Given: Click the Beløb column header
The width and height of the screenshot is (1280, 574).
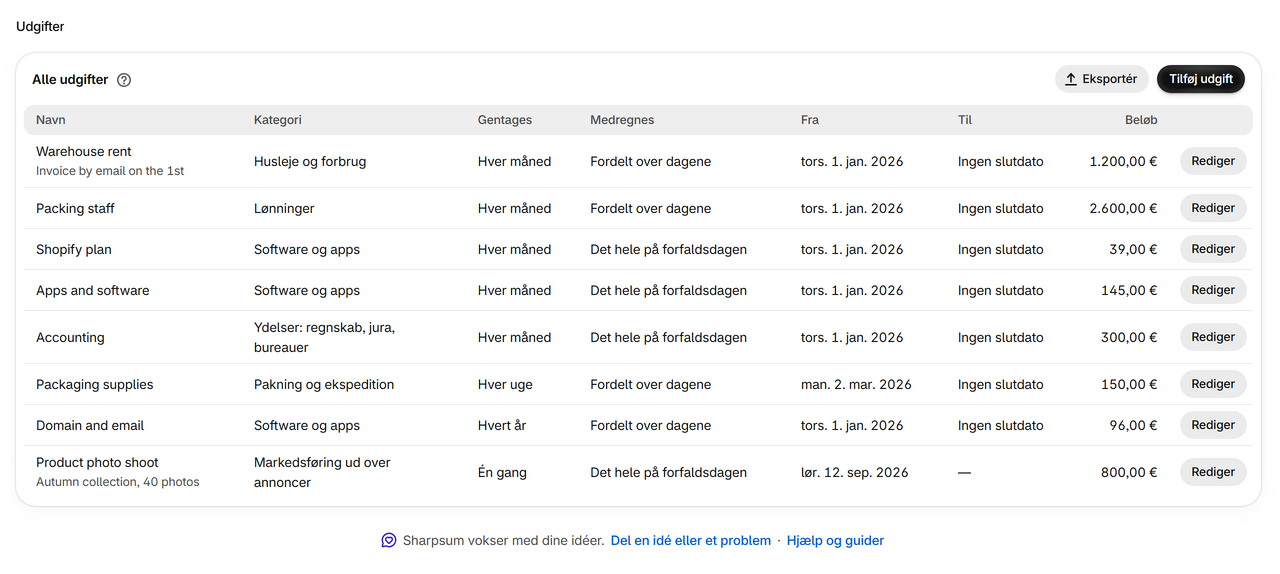Looking at the screenshot, I should point(1141,120).
